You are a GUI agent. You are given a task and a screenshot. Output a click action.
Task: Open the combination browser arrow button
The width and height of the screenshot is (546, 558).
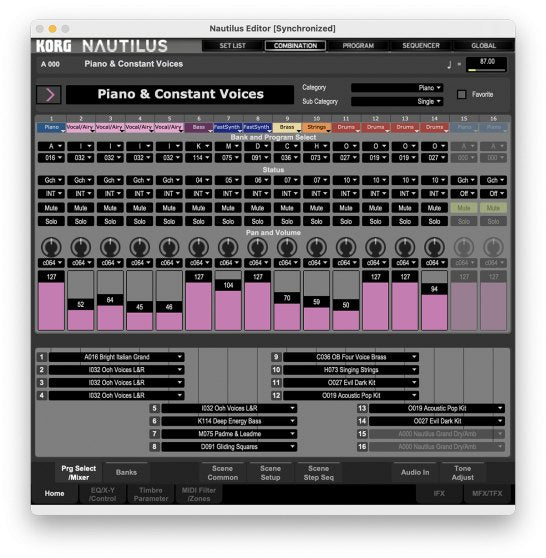point(49,95)
